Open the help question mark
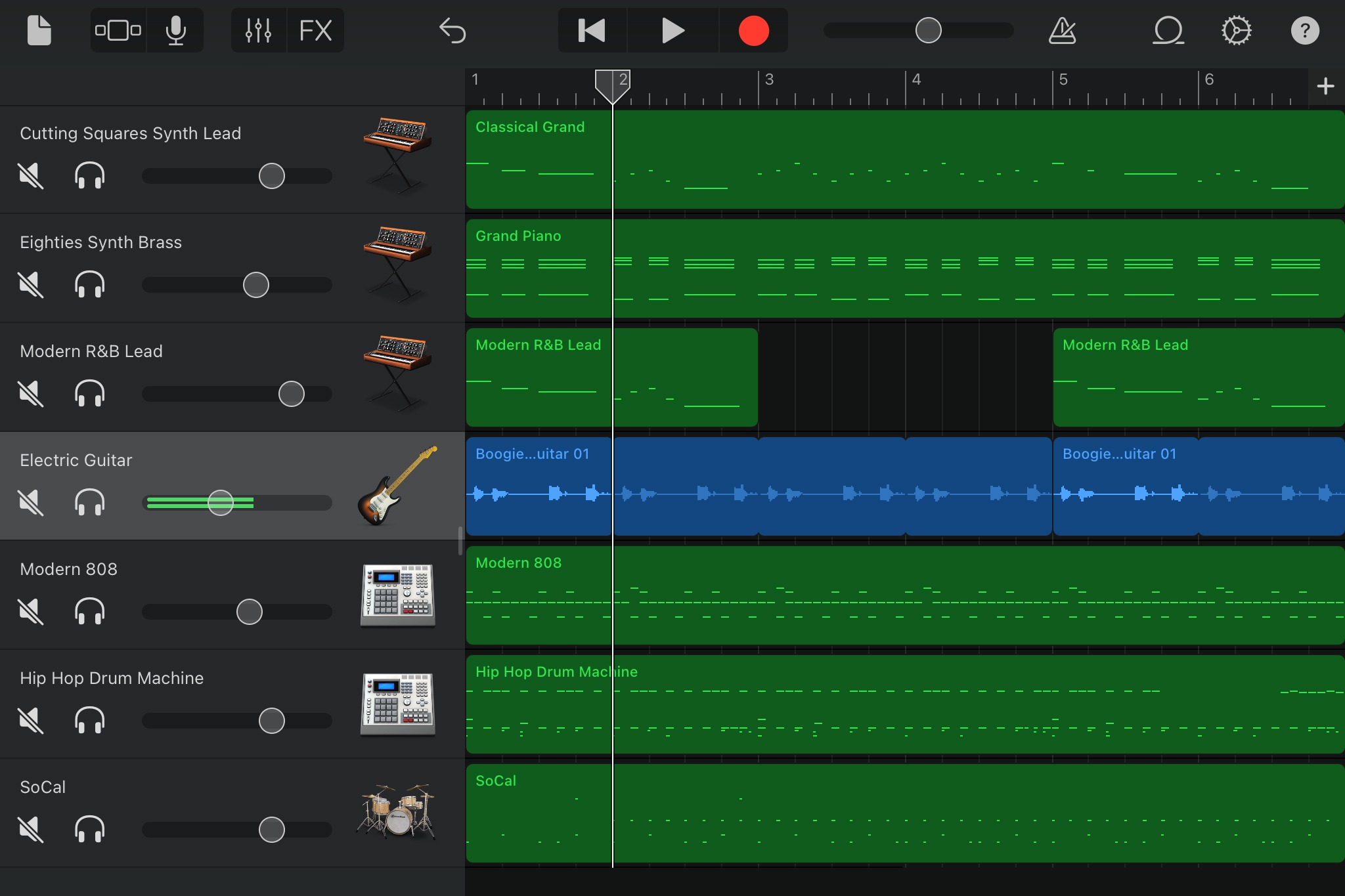This screenshot has height=896, width=1345. tap(1304, 31)
